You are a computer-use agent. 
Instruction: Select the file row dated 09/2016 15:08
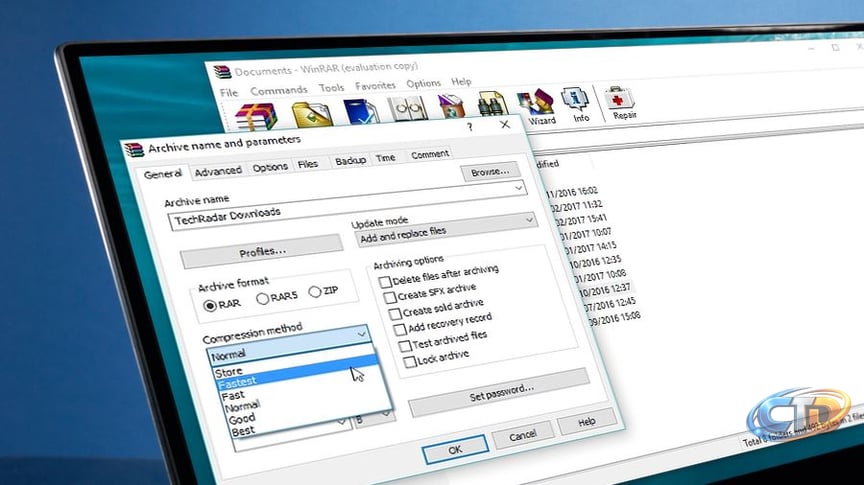click(x=613, y=318)
